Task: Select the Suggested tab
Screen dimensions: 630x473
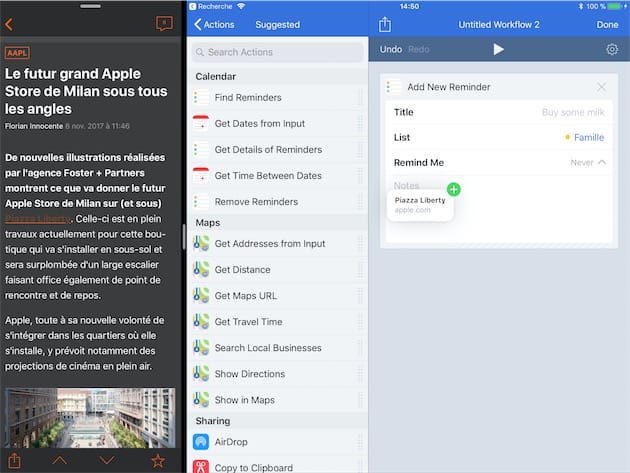Action: click(278, 25)
